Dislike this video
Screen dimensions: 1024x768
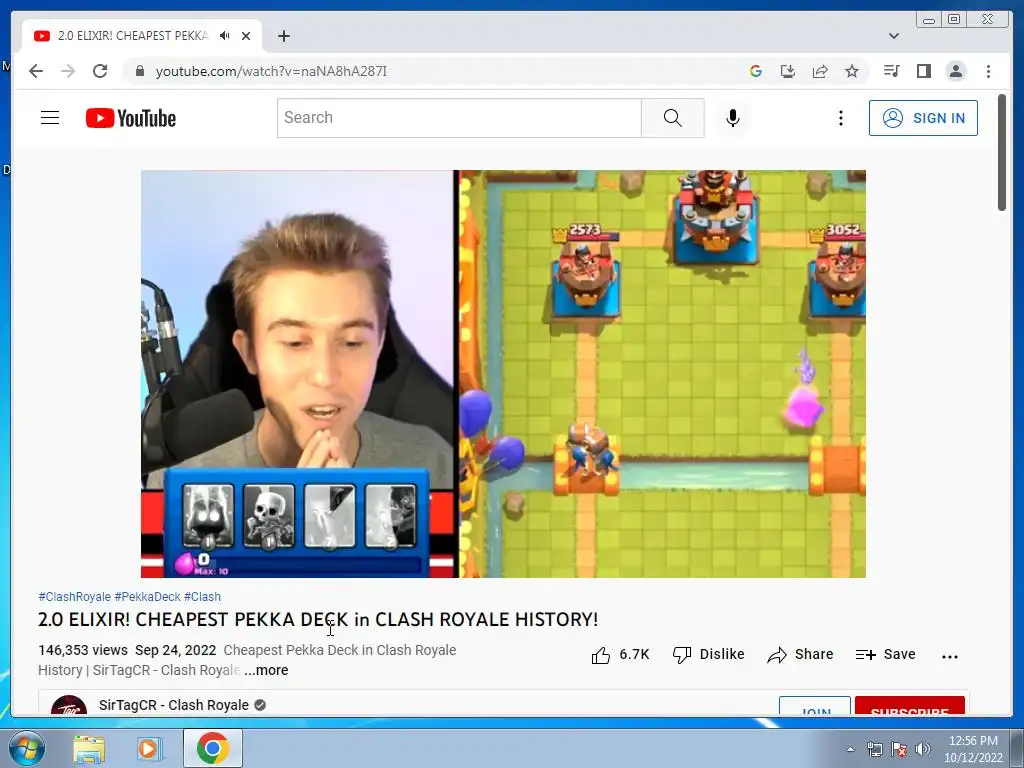pos(709,654)
